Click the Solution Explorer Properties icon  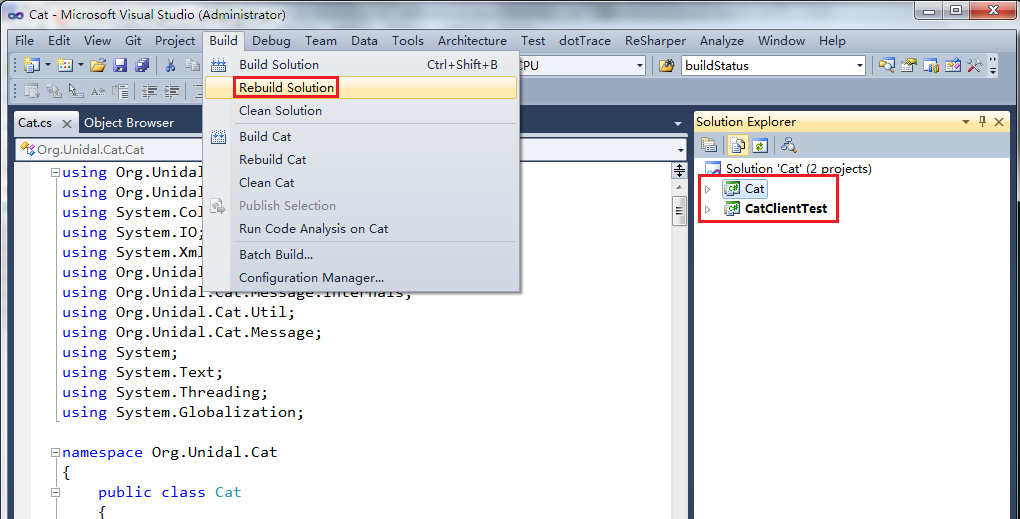pos(708,145)
